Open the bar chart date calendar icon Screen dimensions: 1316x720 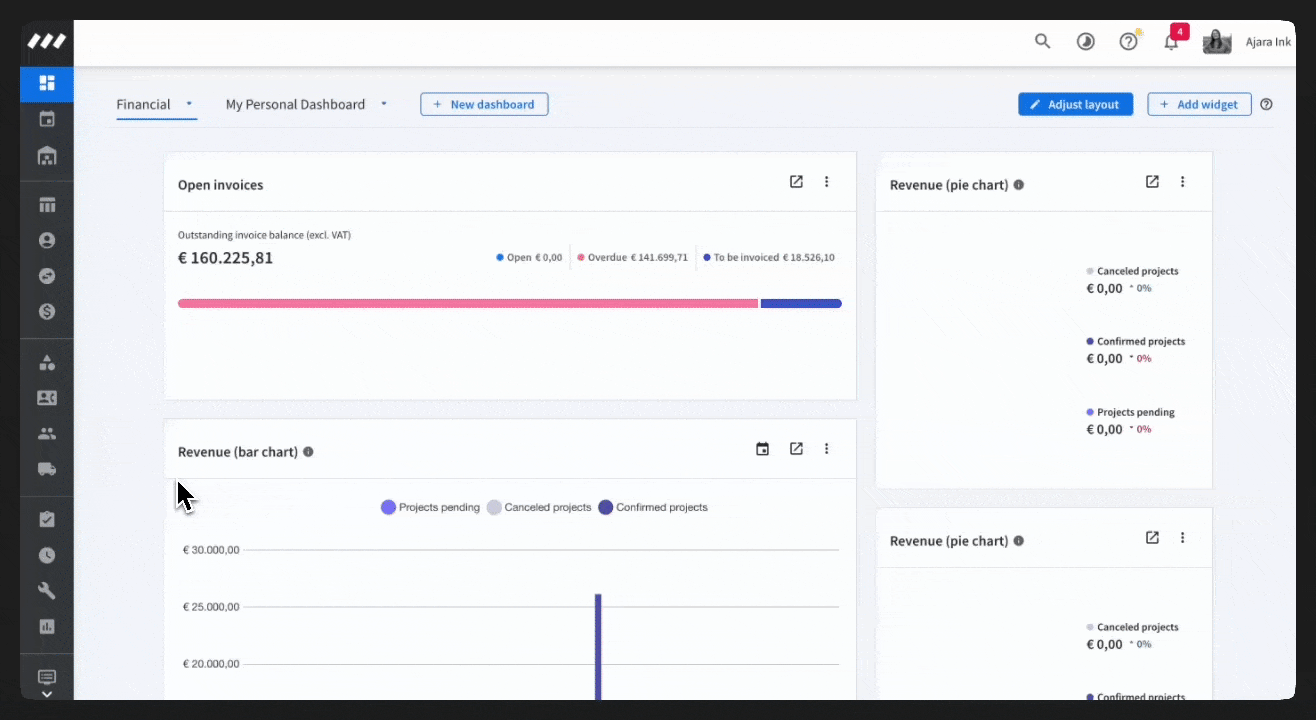coord(762,449)
